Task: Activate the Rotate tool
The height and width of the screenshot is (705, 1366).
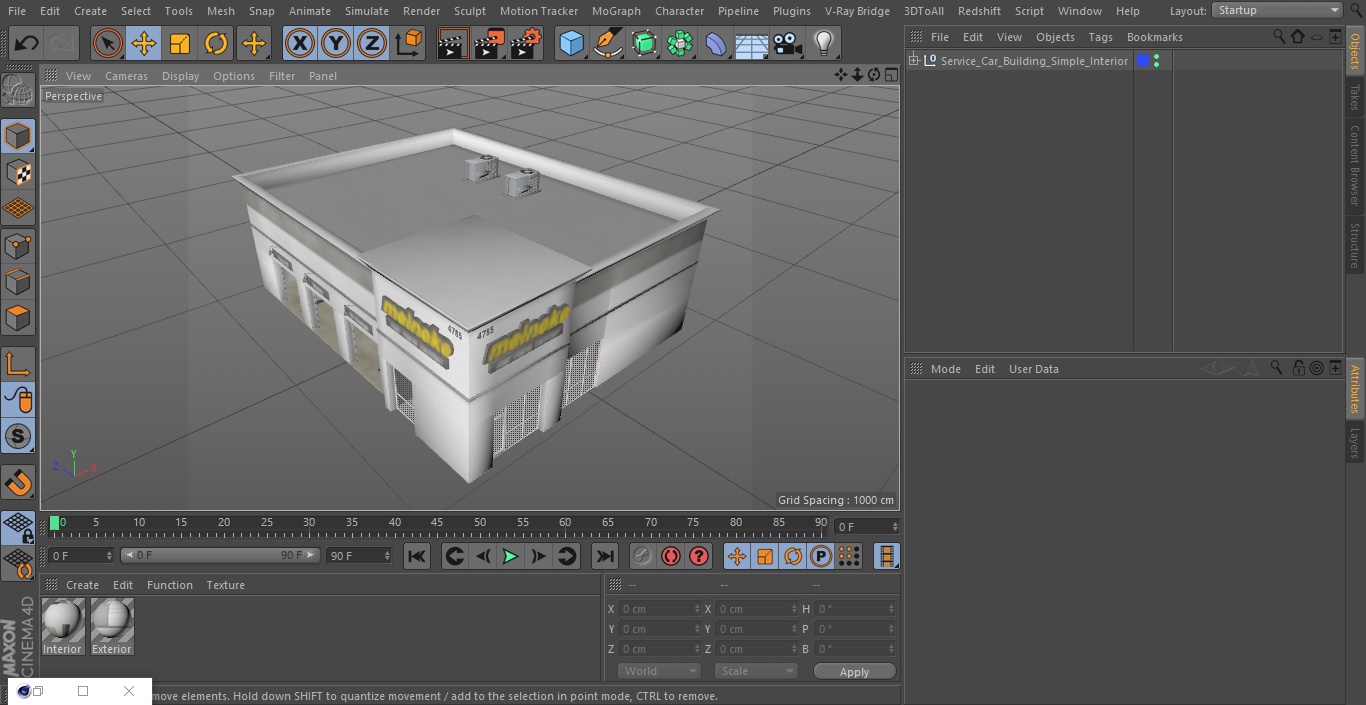Action: coord(216,43)
